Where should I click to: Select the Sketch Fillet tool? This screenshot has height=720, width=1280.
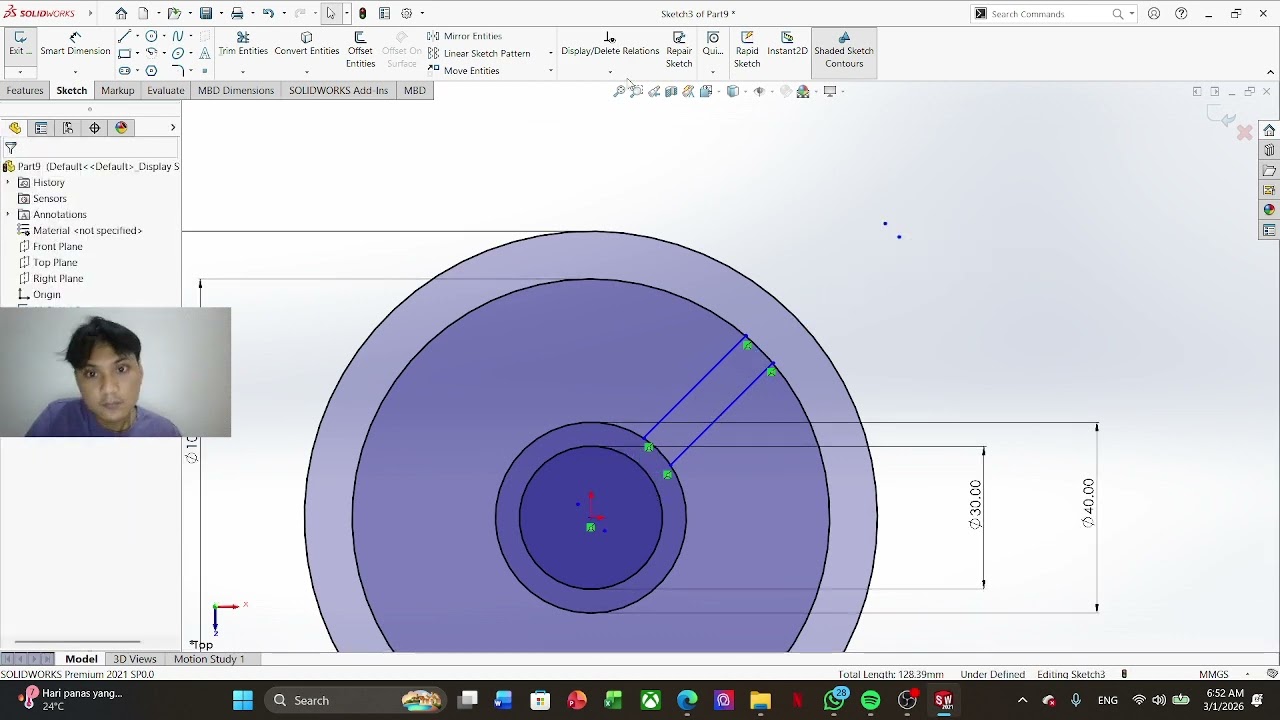(177, 71)
